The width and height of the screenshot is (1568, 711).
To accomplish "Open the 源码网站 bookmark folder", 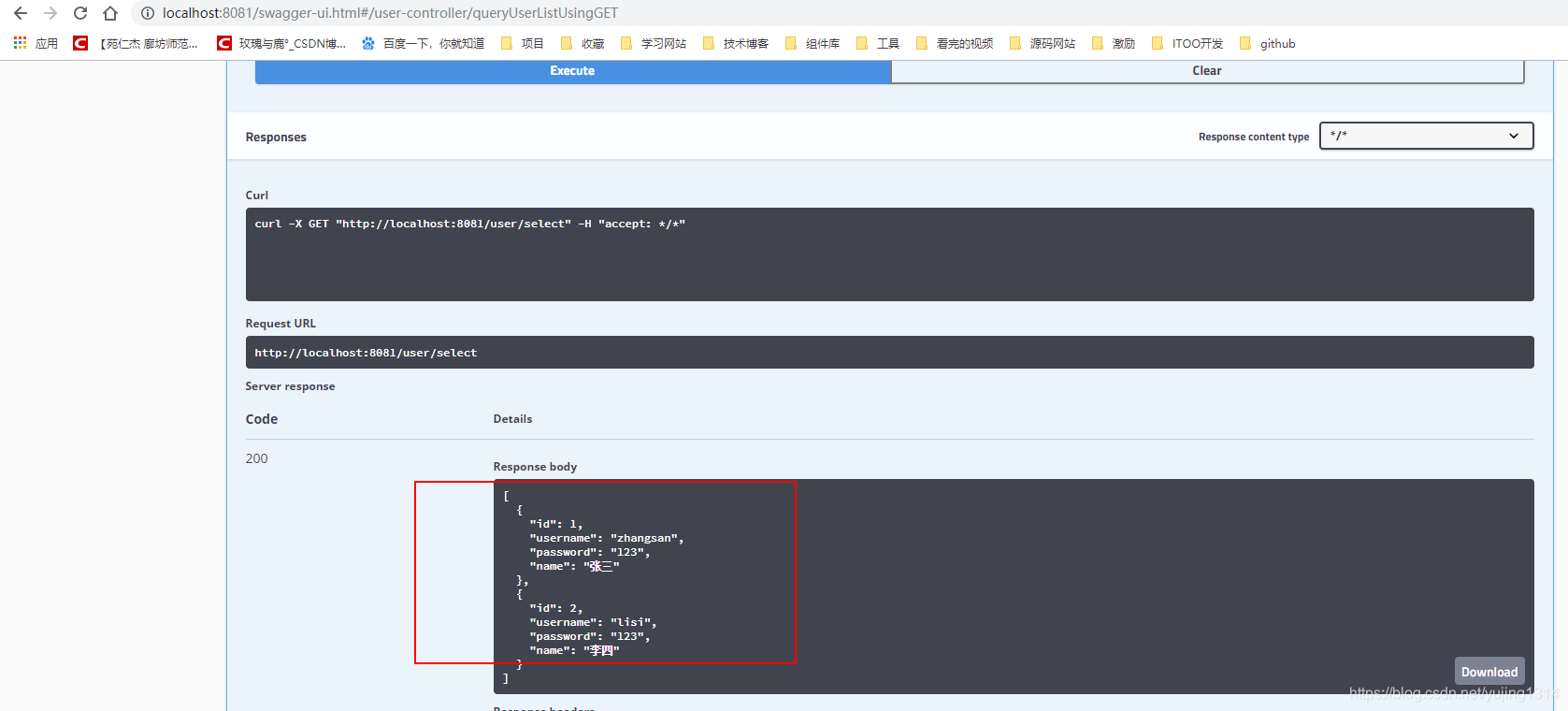I will (x=1043, y=43).
